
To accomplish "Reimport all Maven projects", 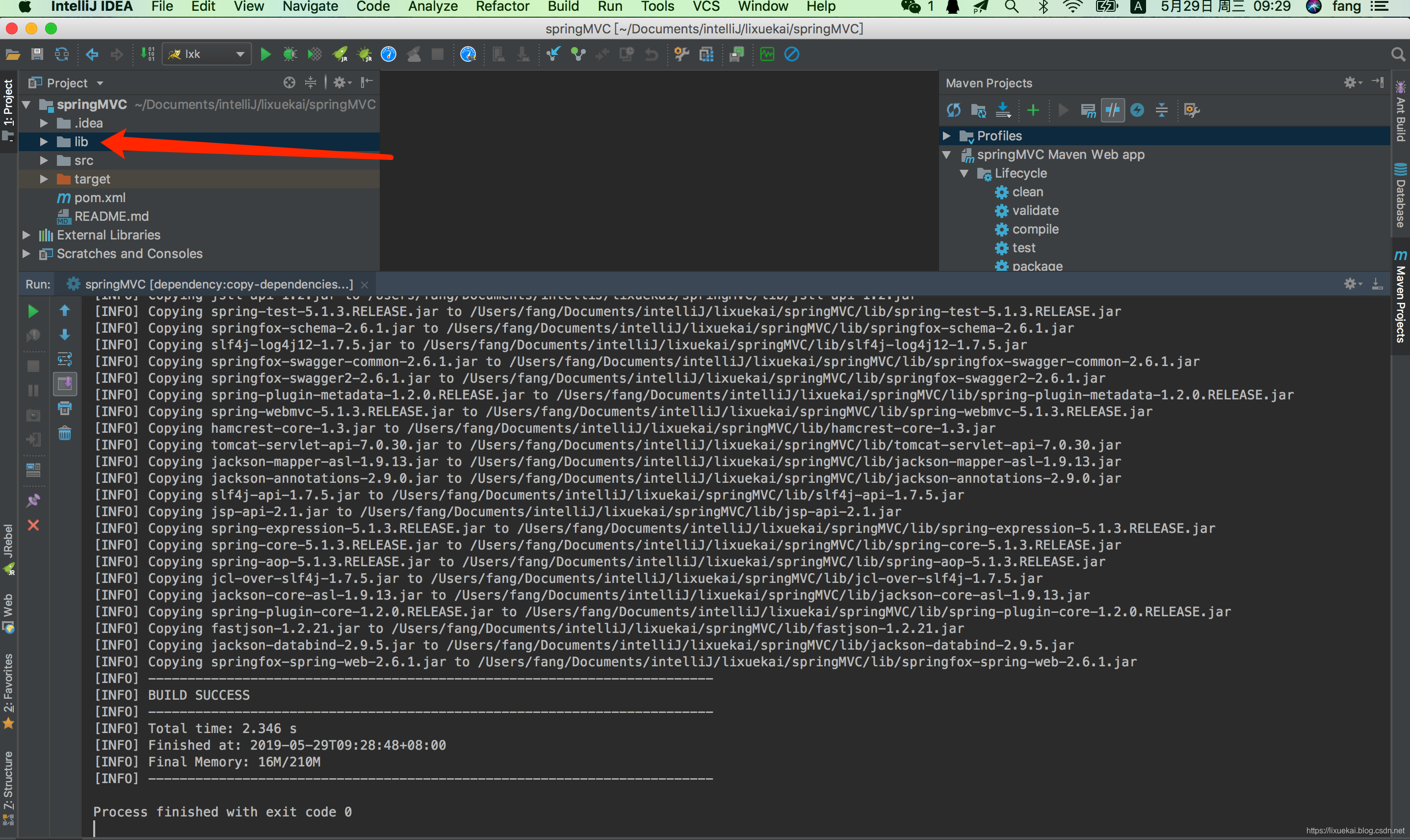I will tap(955, 110).
